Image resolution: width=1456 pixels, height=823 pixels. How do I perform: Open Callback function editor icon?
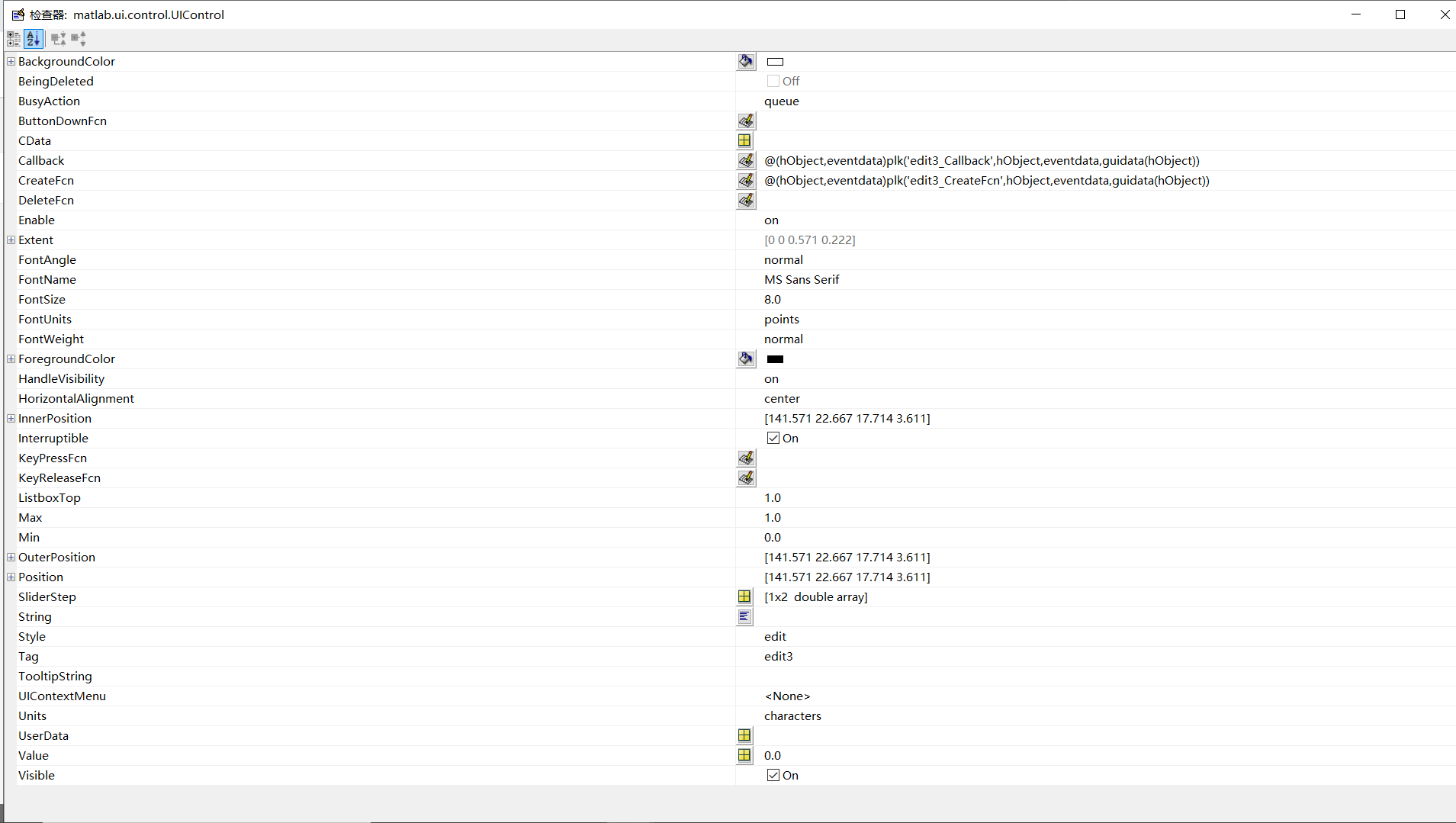click(746, 160)
